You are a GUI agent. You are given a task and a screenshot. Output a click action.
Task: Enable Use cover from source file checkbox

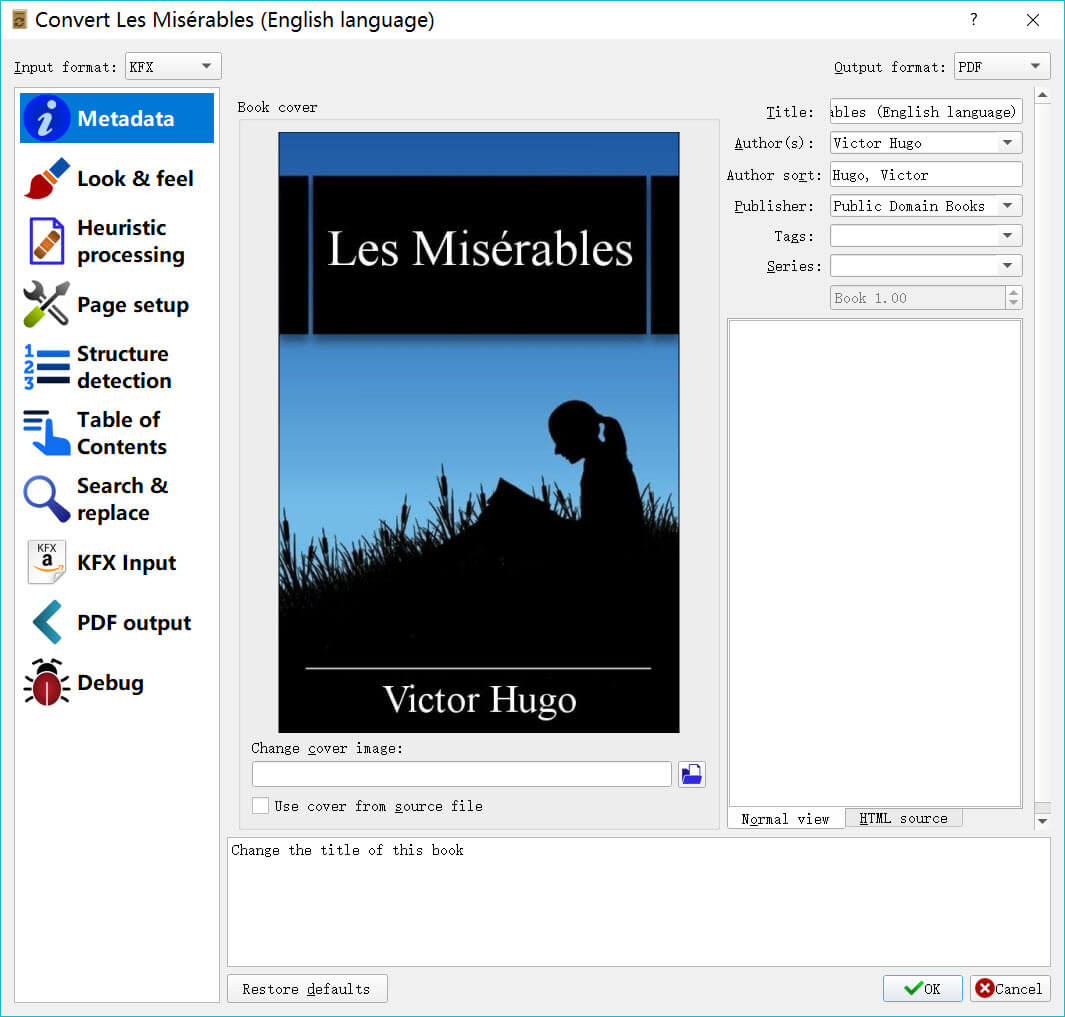tap(260, 806)
